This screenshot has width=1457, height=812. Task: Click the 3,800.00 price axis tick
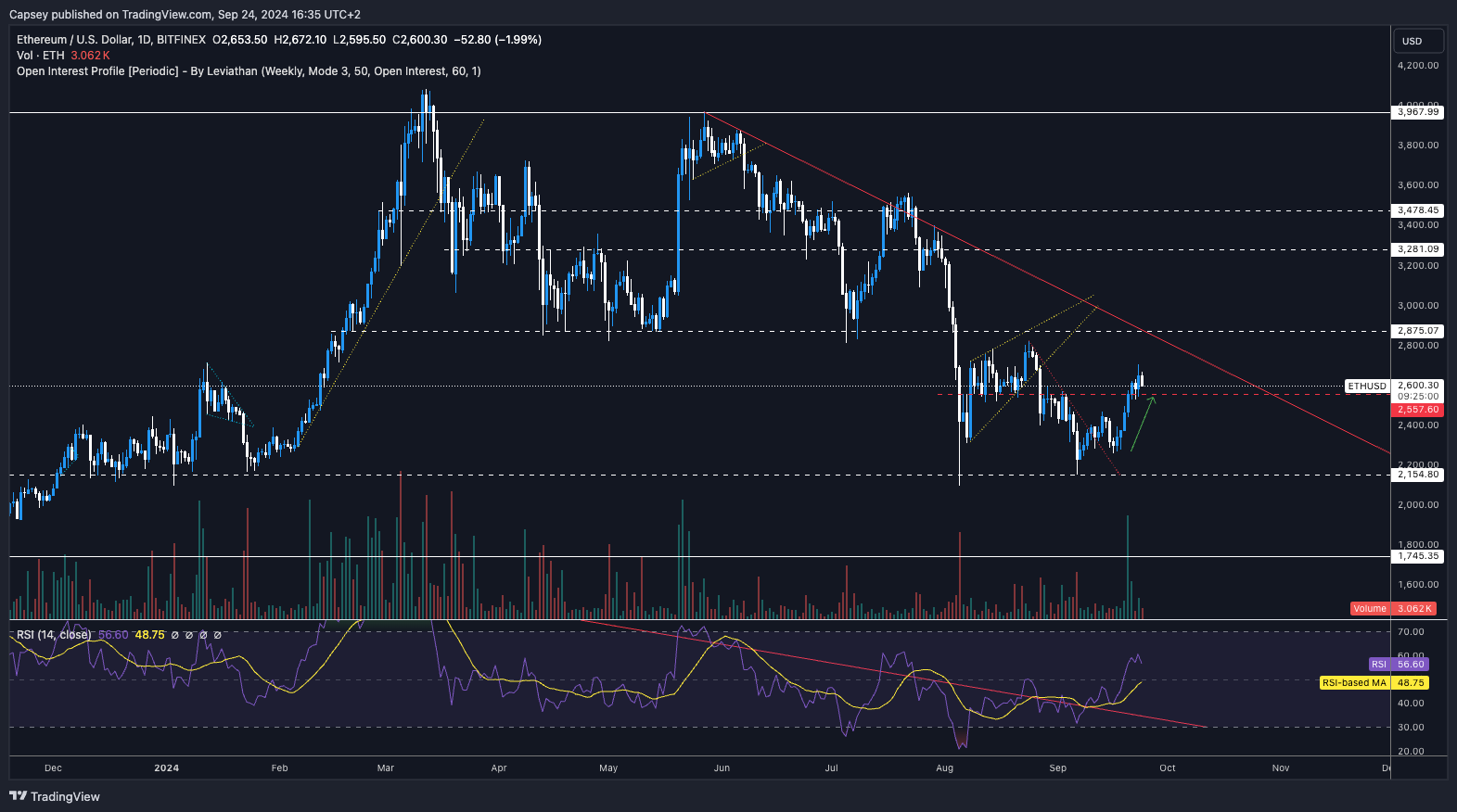click(x=1418, y=146)
